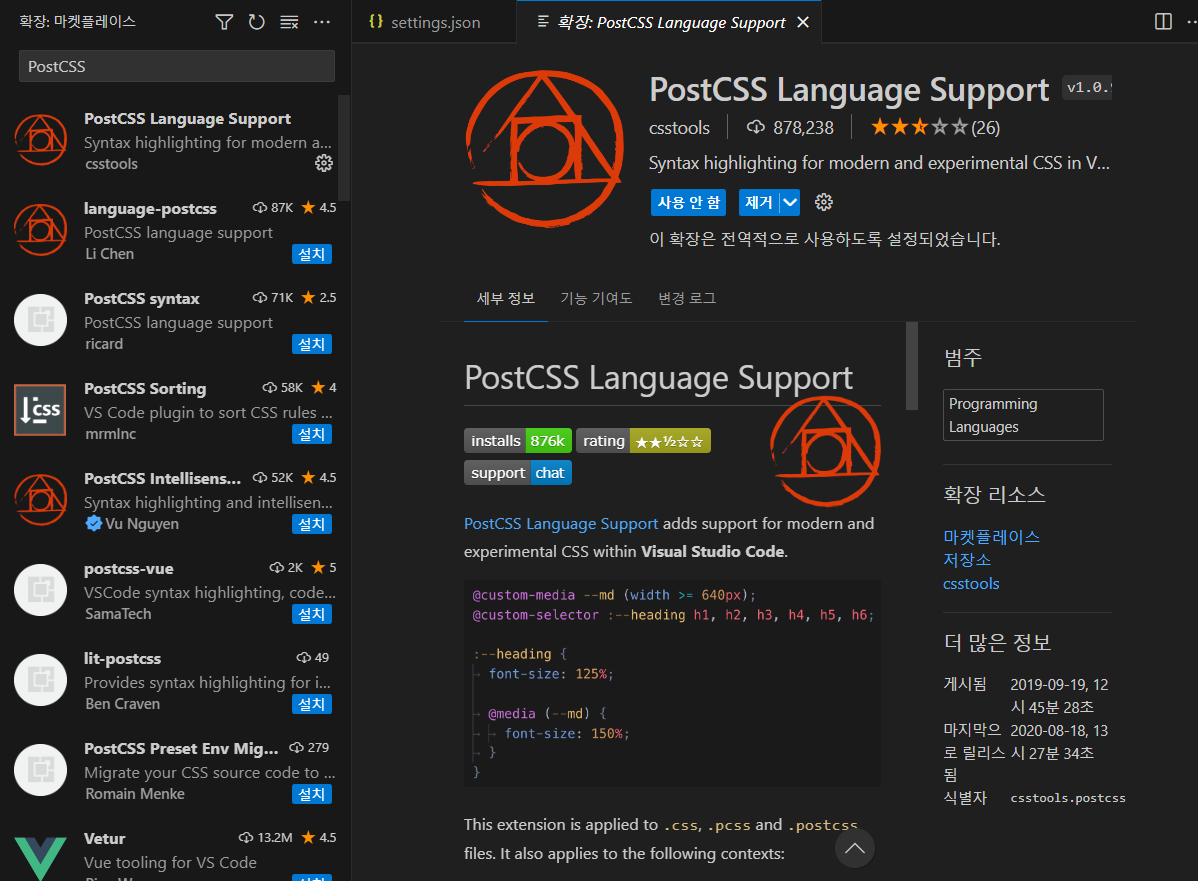Click the Vu Nguyen verified publisher badge

(94, 523)
